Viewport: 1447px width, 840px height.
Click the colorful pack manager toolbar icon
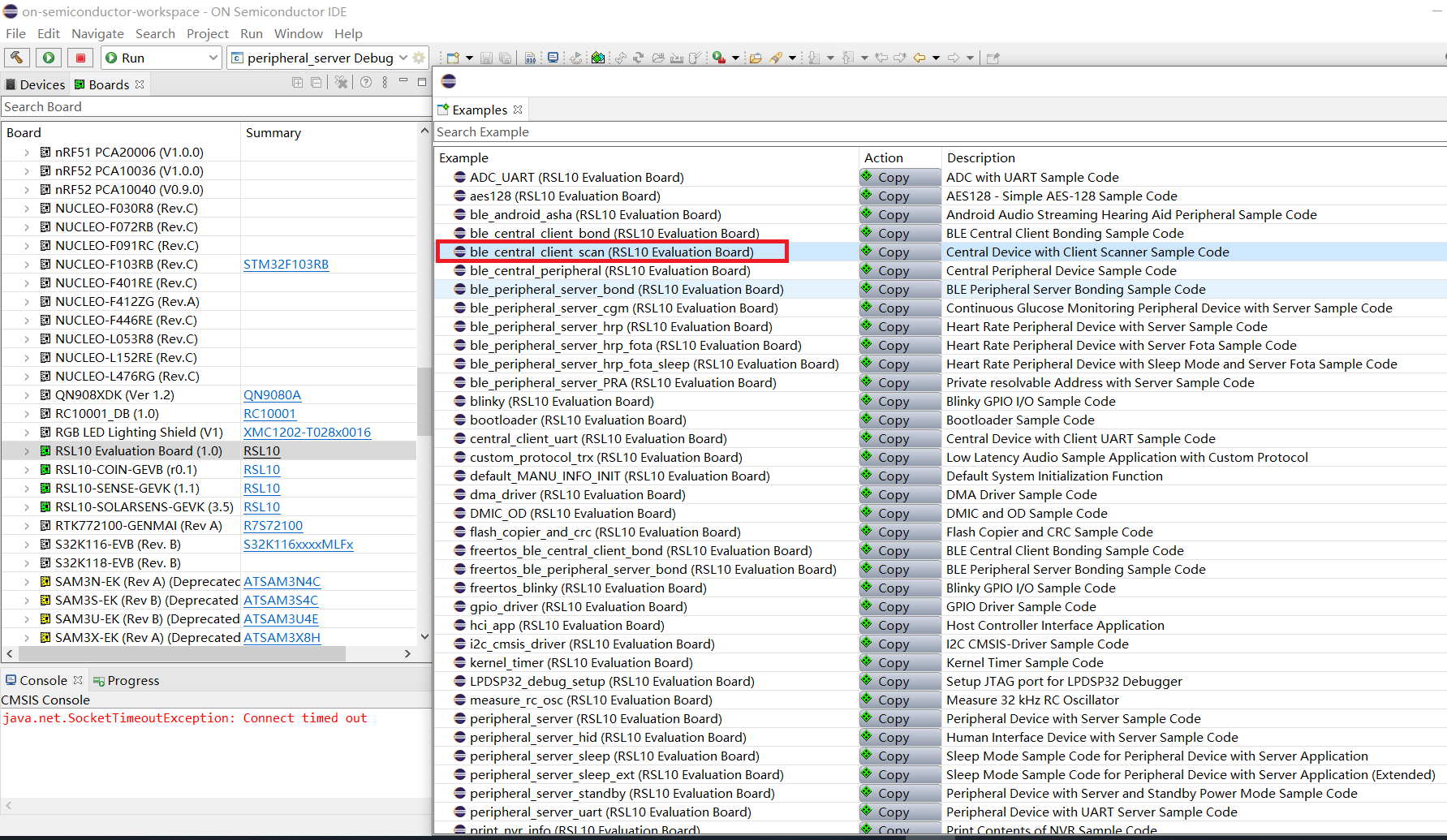tap(598, 58)
